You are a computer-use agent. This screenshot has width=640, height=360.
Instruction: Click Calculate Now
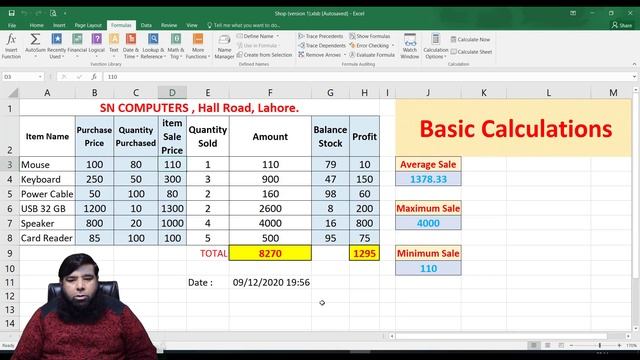click(470, 40)
